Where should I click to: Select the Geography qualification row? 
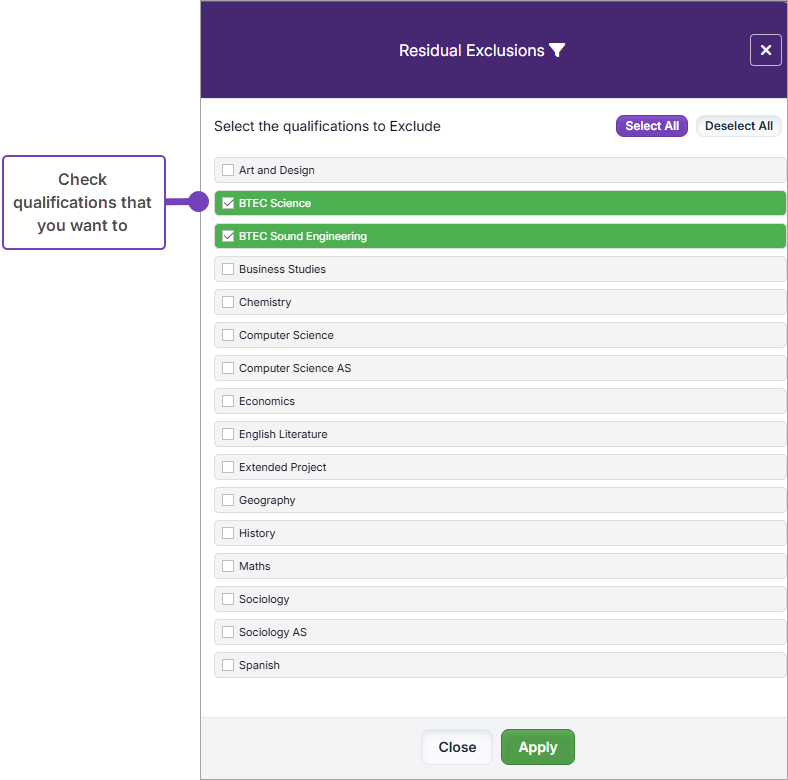500,500
